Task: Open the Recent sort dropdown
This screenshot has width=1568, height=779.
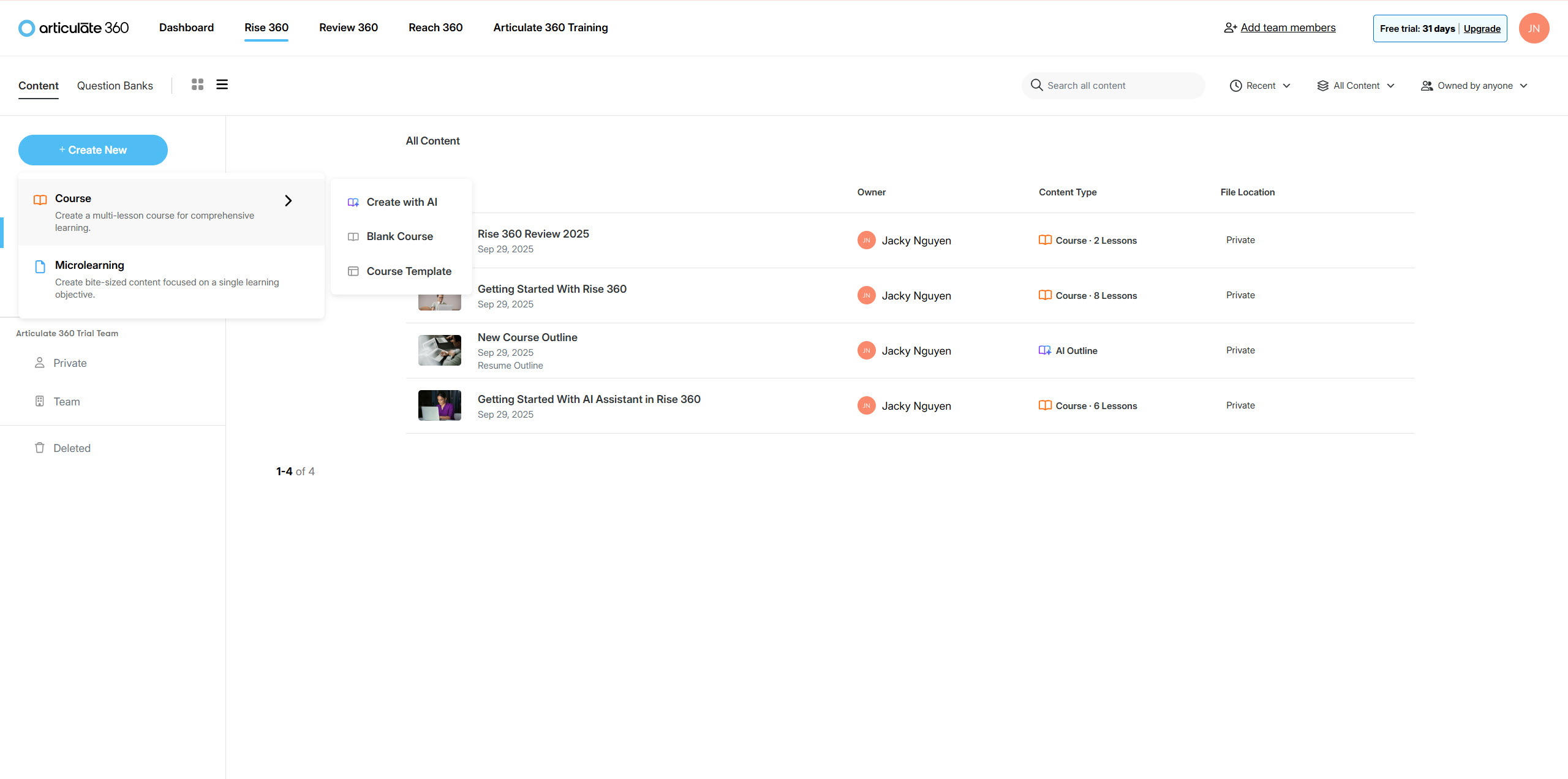Action: click(1260, 86)
